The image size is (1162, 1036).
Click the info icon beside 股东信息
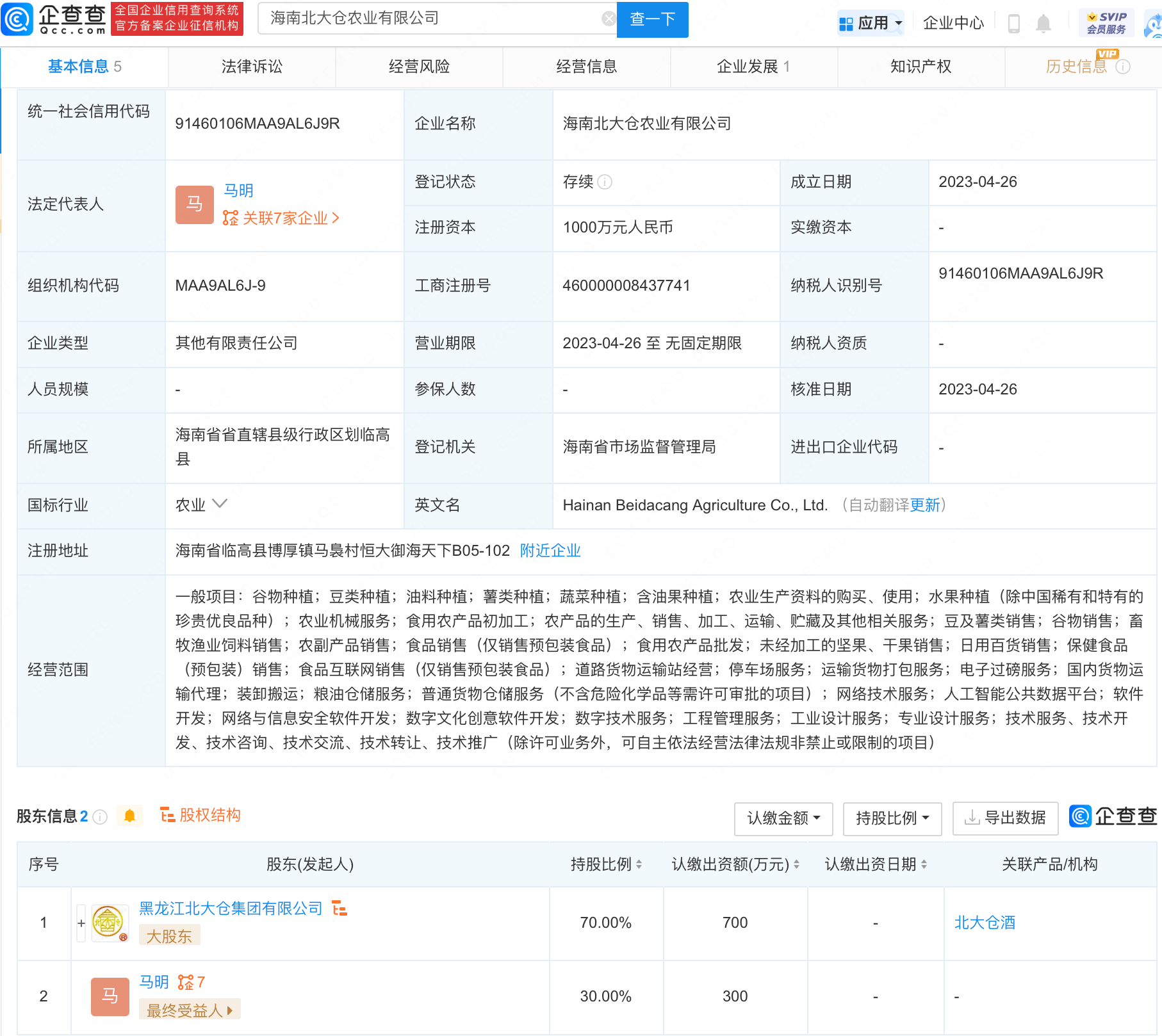(x=100, y=816)
